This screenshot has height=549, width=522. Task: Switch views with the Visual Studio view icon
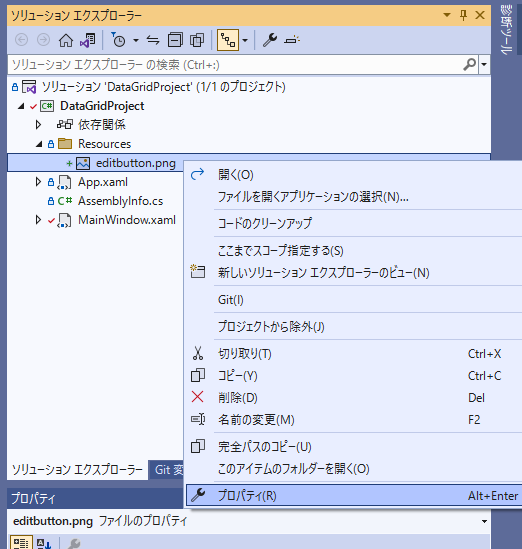point(88,40)
